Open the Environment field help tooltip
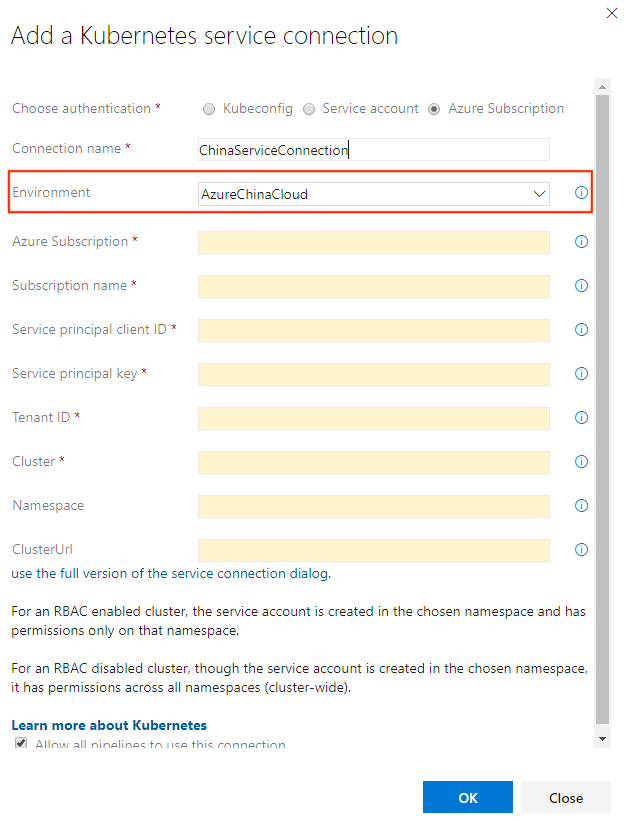Viewport: 631px width, 821px height. (x=581, y=193)
